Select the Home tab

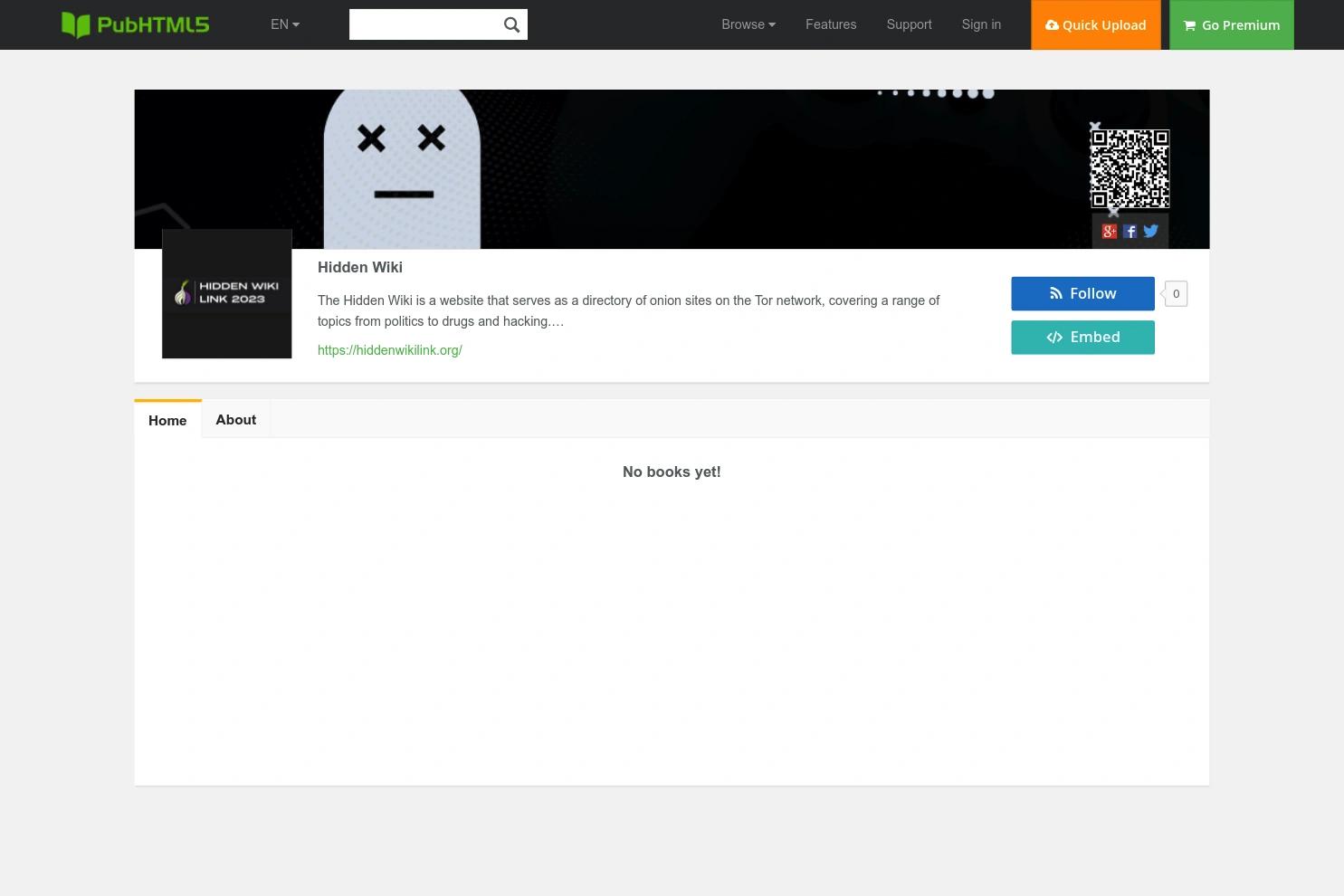(x=167, y=420)
